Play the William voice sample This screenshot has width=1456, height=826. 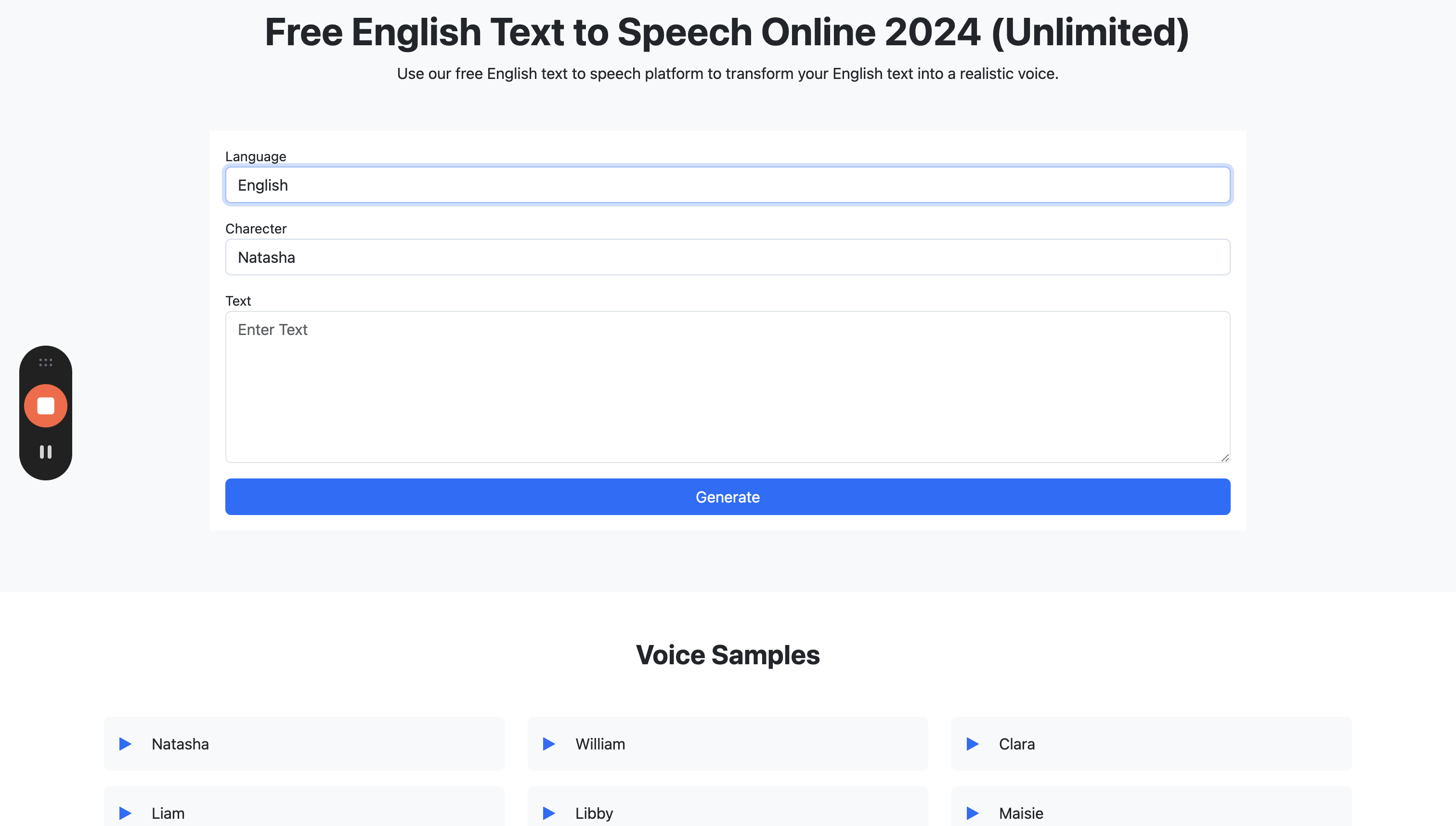tap(549, 744)
